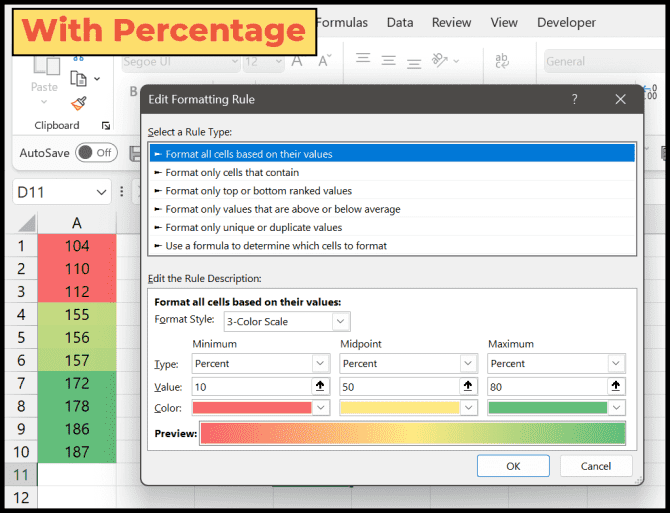Click the Copy icon in Clipboard group
Image resolution: width=670 pixels, height=513 pixels.
click(x=78, y=78)
